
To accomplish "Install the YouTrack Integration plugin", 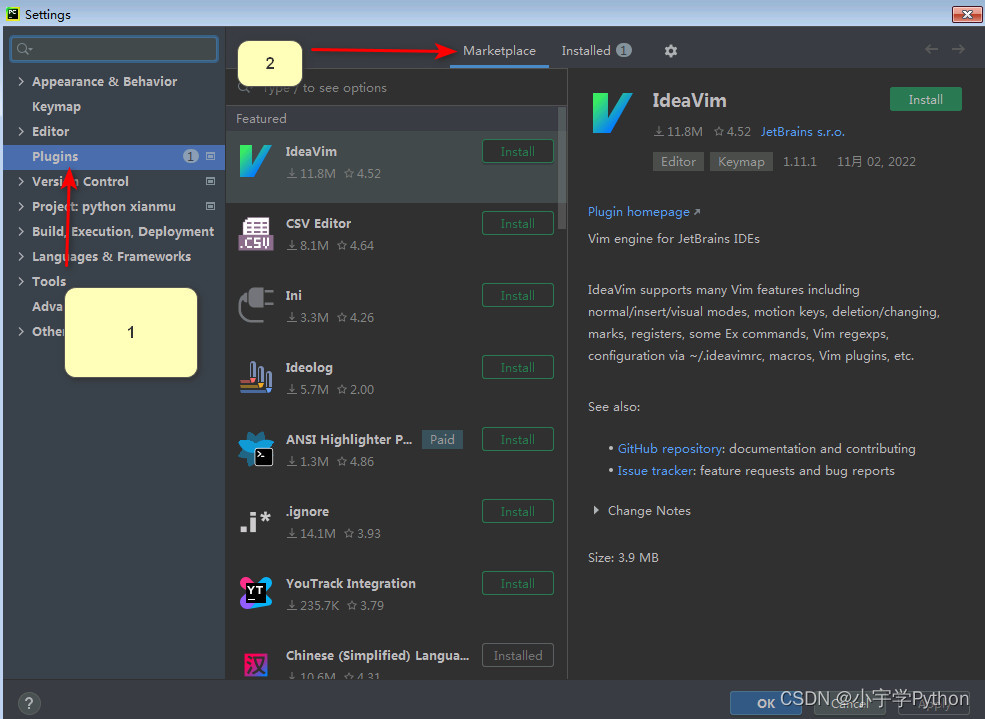I will click(518, 583).
